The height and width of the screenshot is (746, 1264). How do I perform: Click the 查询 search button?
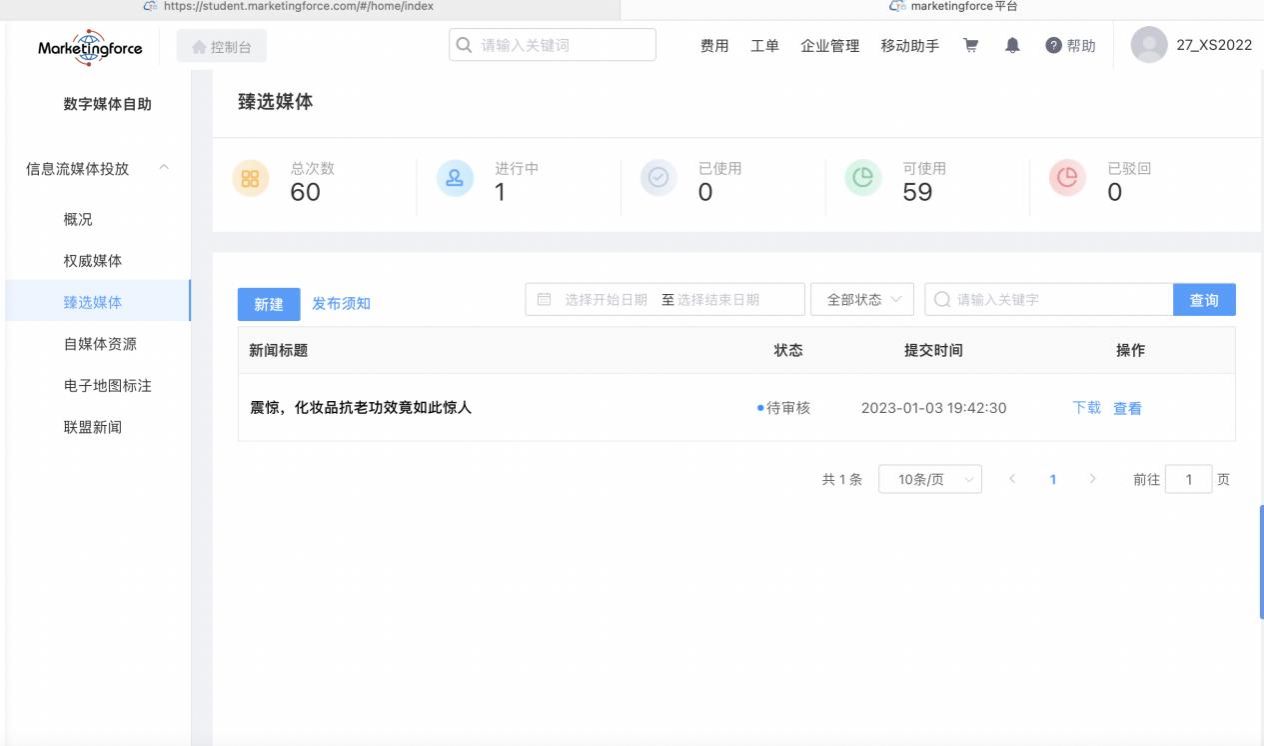(1203, 300)
